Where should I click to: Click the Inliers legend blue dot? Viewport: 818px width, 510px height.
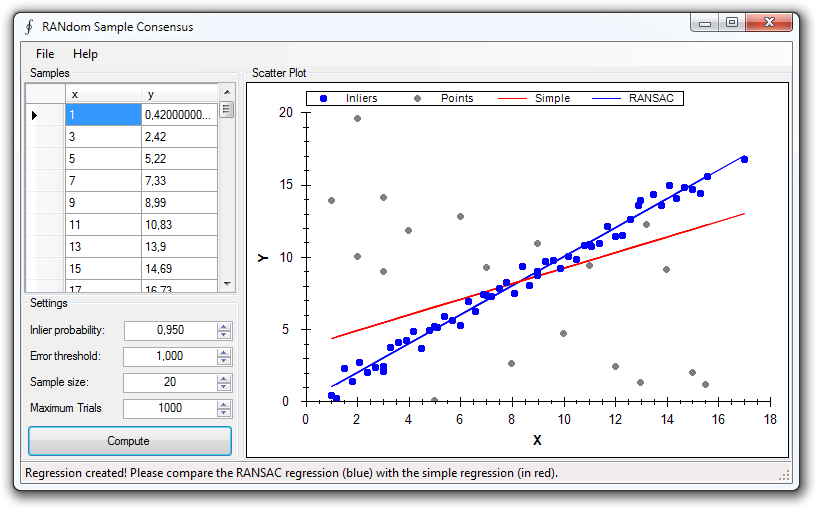pos(323,98)
